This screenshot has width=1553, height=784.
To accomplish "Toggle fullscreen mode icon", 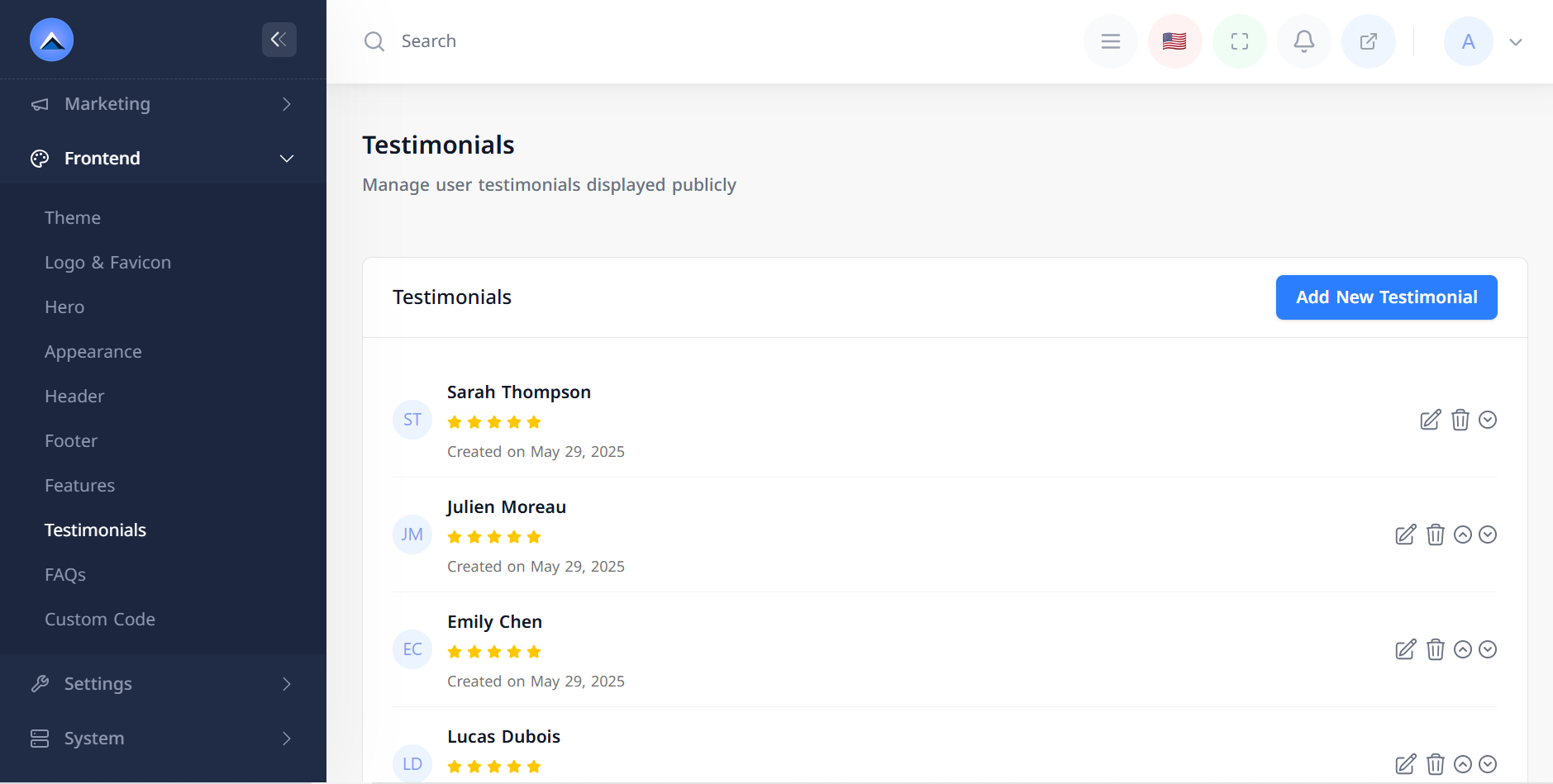I will point(1240,41).
